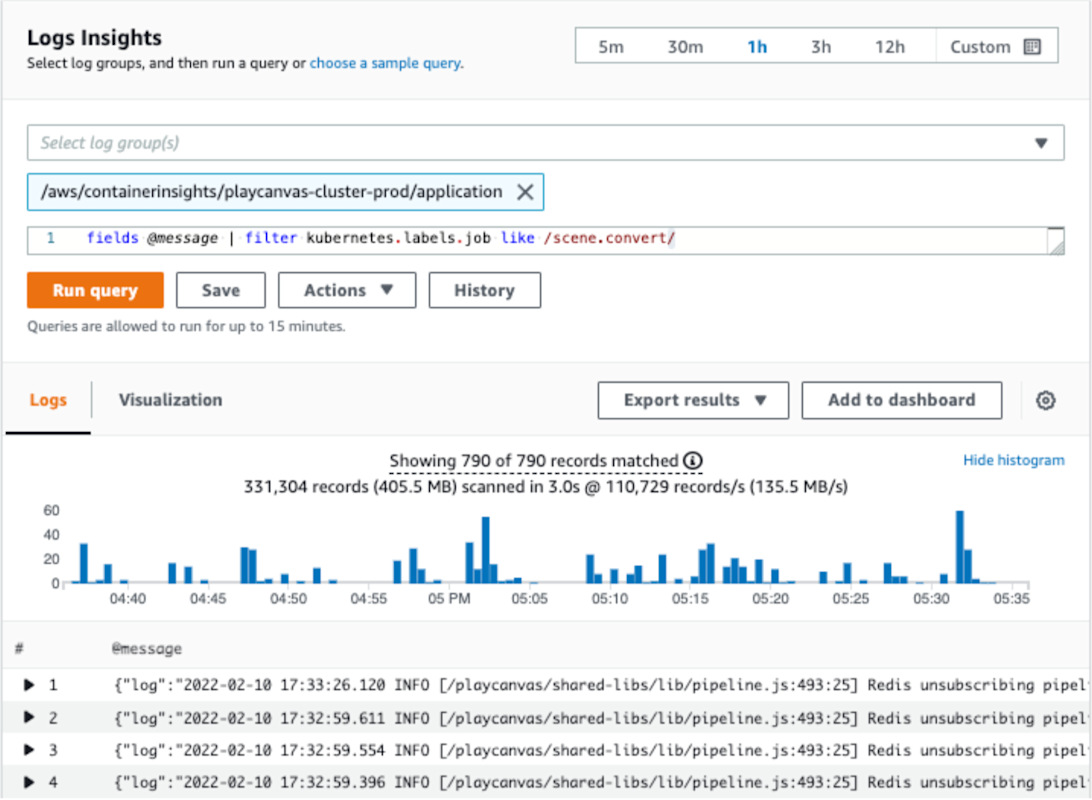Click the Showing 790 of 790 records text
Screen dimensions: 1092x800
533,460
